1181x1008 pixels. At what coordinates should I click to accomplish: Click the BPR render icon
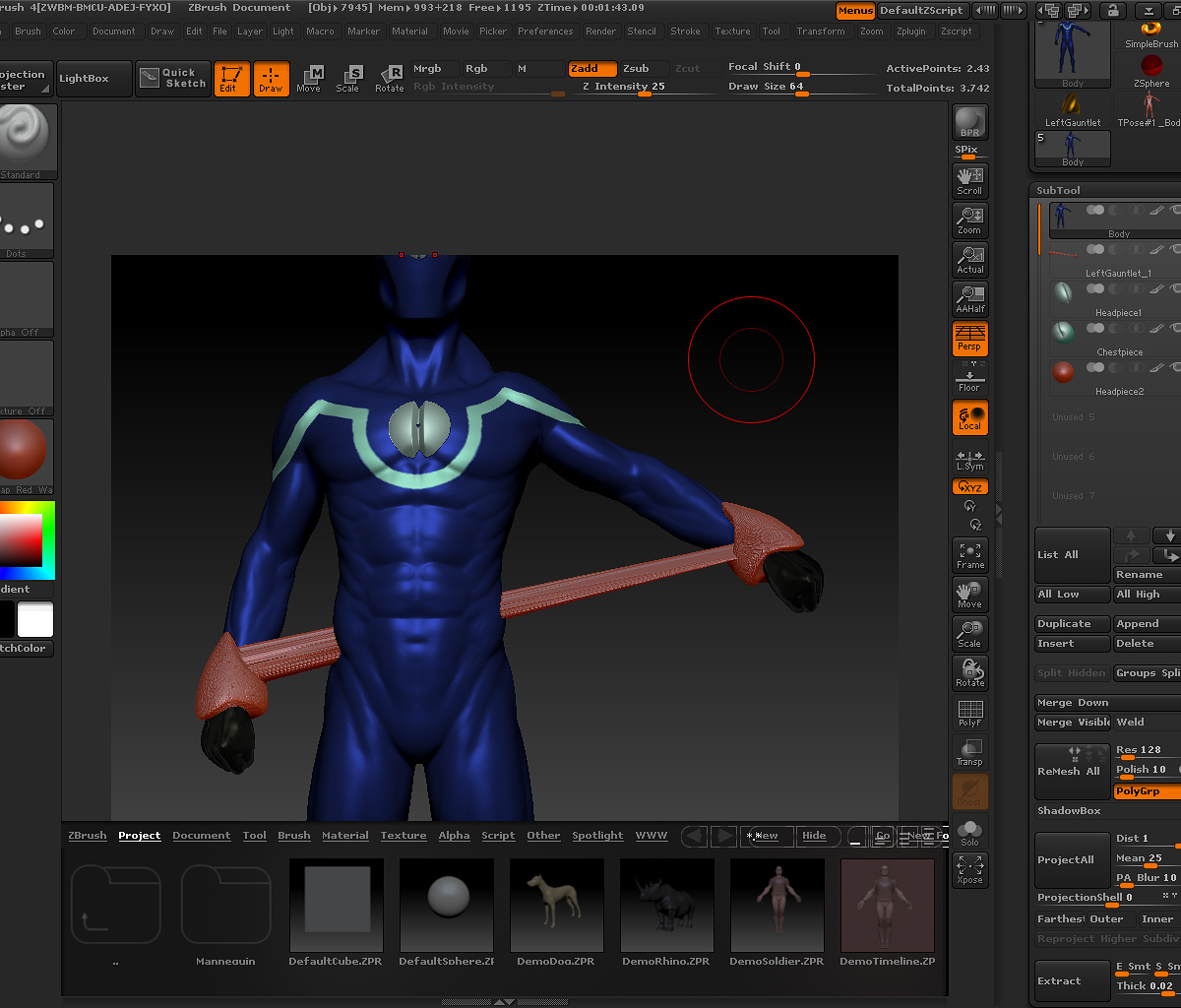click(970, 122)
